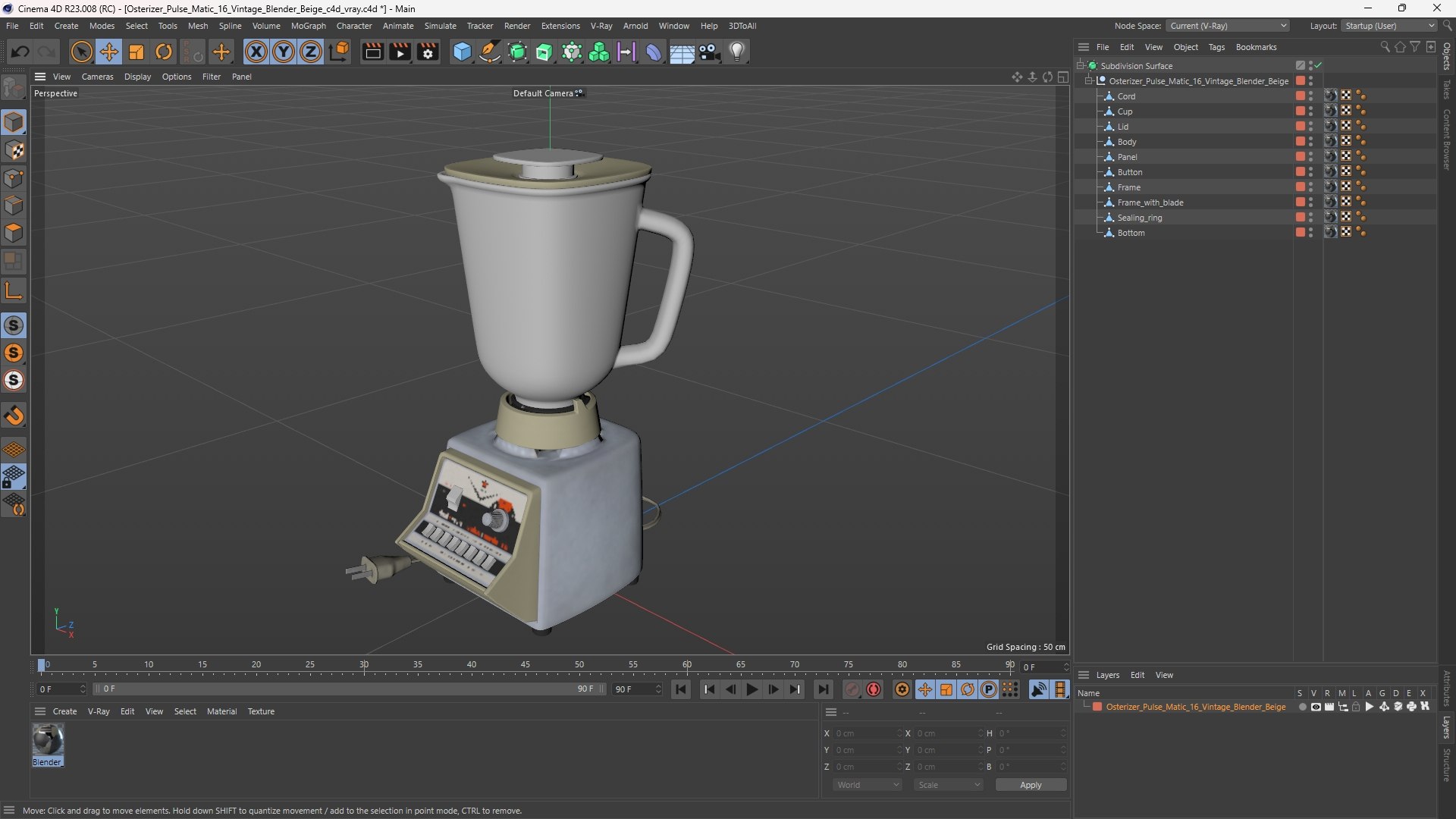Click the Apply button
Viewport: 1456px width, 819px height.
(x=1031, y=785)
